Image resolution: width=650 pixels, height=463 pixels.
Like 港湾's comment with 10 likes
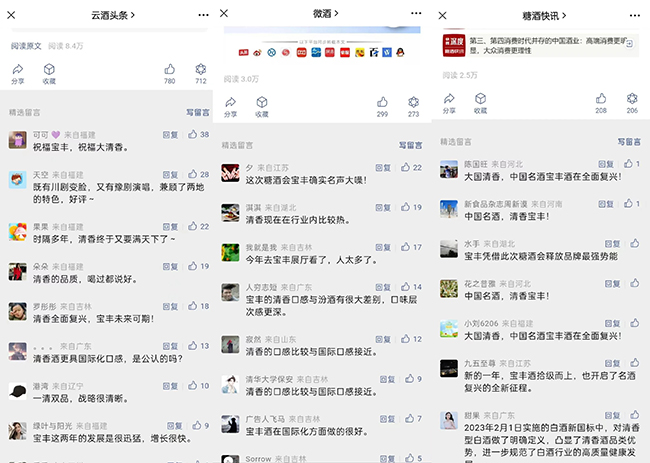198,385
